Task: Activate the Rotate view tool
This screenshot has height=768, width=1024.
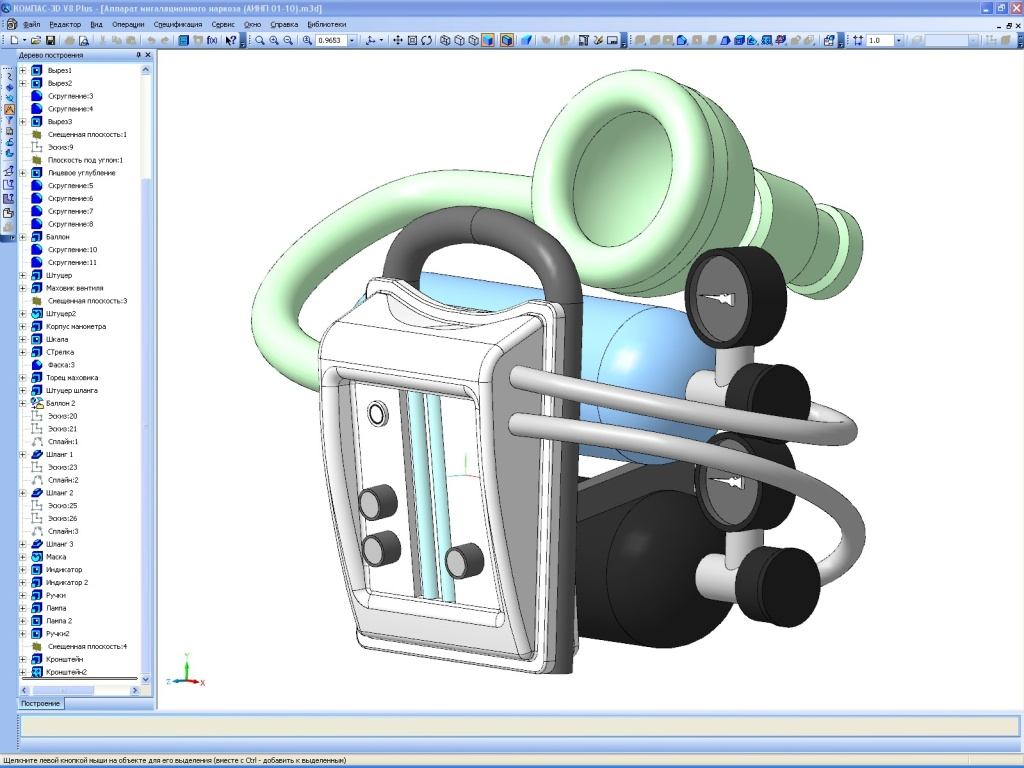Action: tap(427, 41)
